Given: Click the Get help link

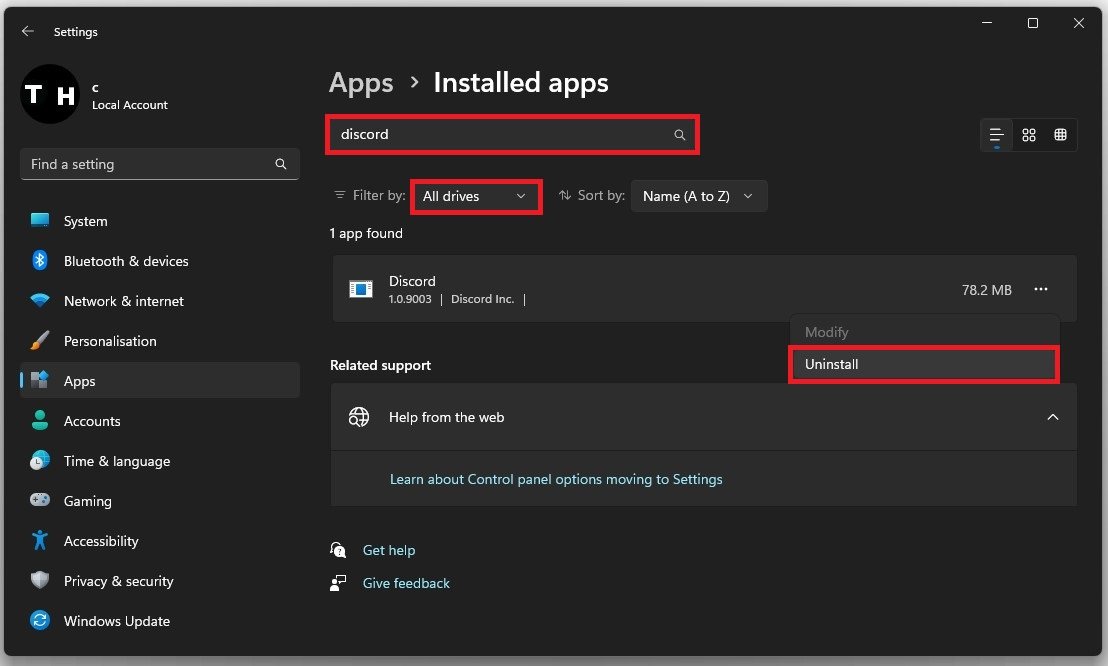Looking at the screenshot, I should [x=388, y=550].
